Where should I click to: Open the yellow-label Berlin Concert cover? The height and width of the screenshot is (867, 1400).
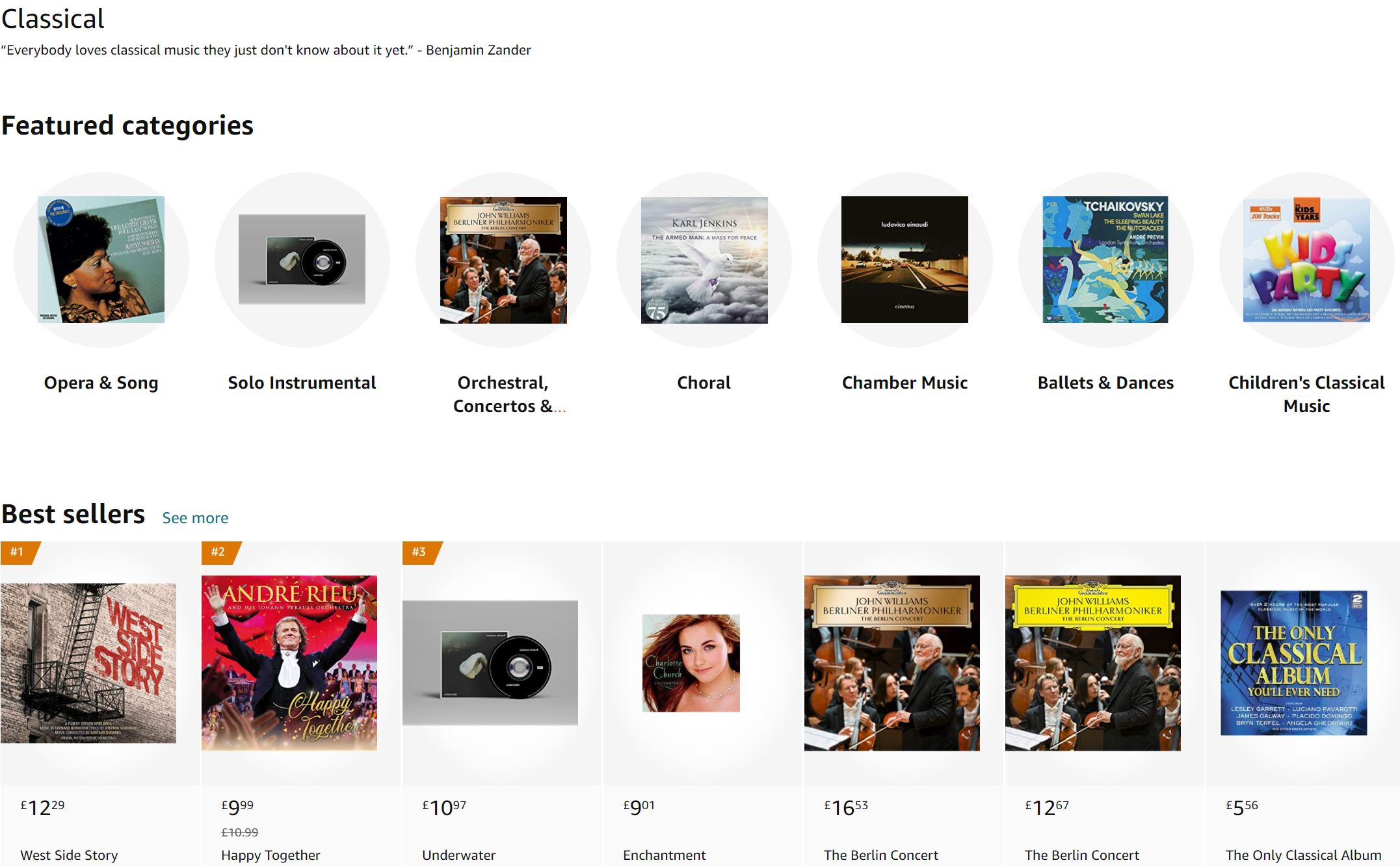click(1093, 663)
